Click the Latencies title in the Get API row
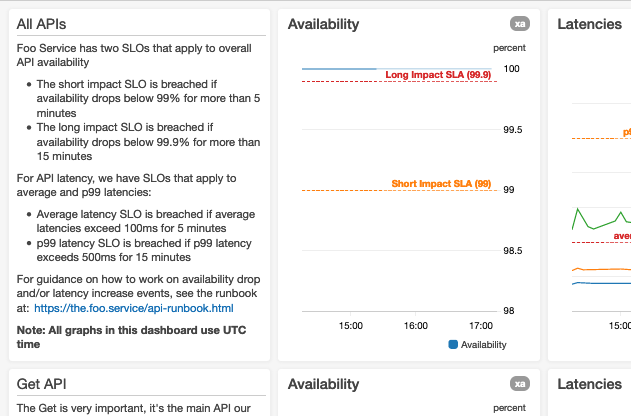 pos(589,384)
